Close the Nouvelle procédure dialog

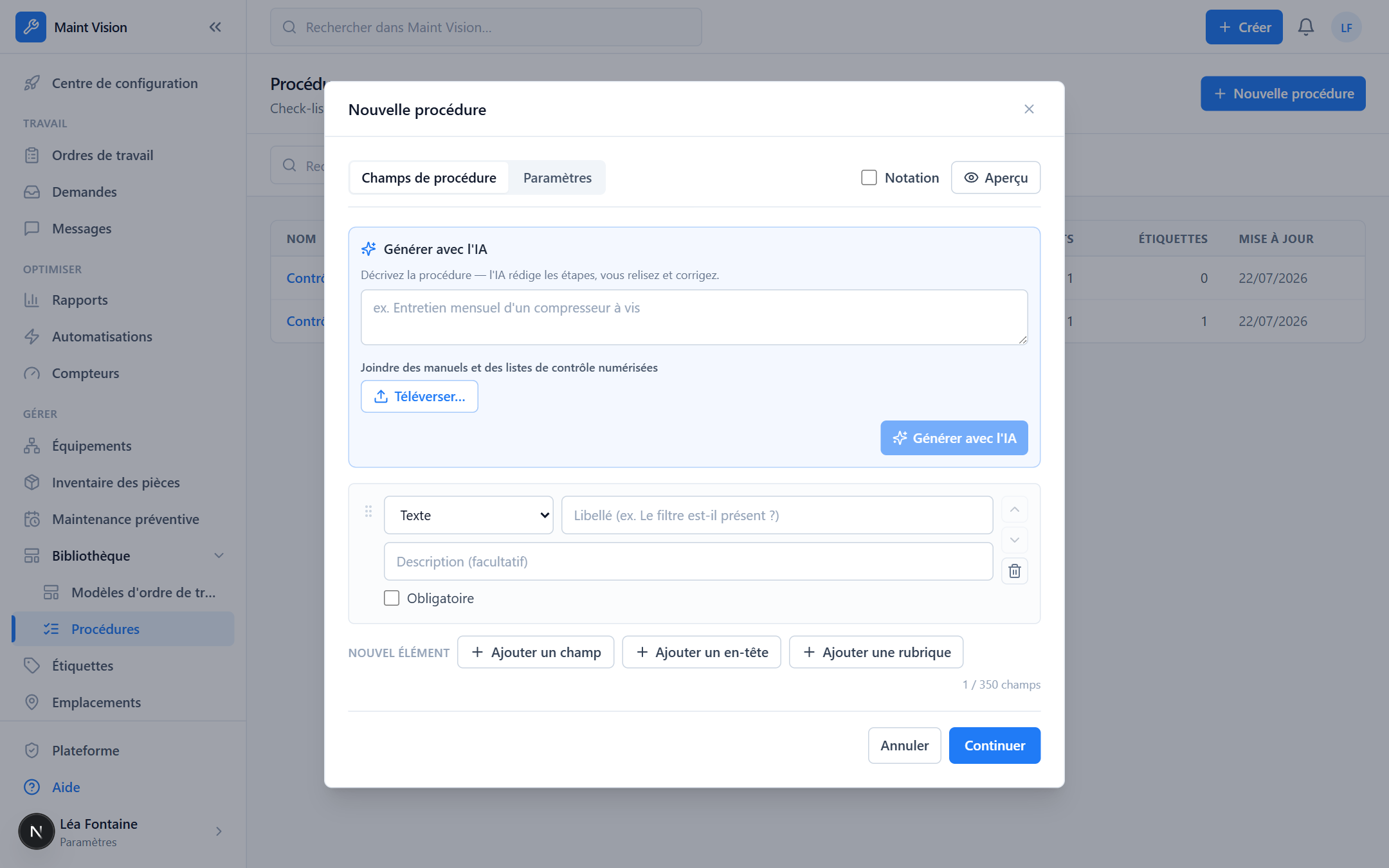click(x=1029, y=109)
